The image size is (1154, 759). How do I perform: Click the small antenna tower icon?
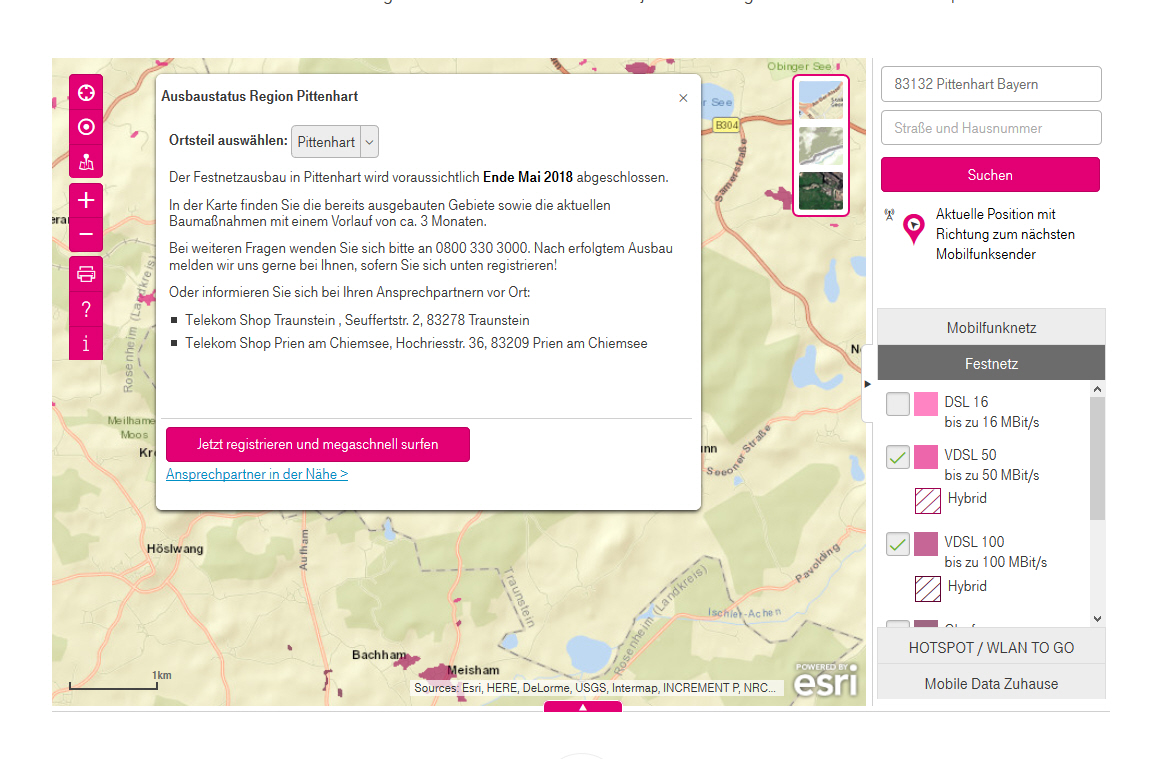(x=889, y=215)
